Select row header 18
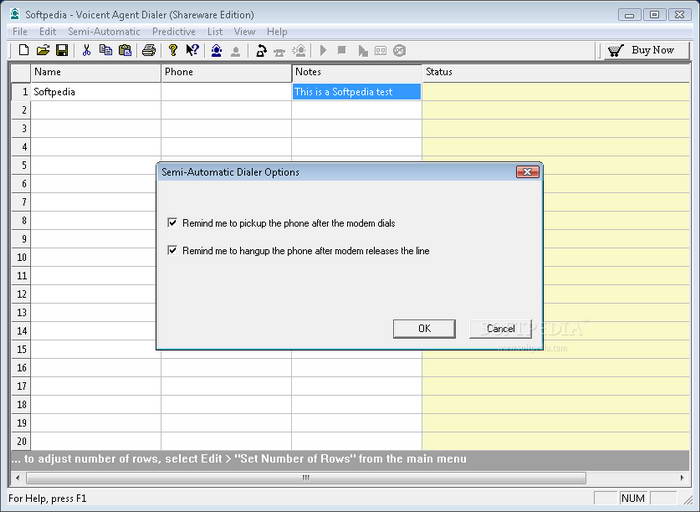The image size is (700, 512). [21, 404]
